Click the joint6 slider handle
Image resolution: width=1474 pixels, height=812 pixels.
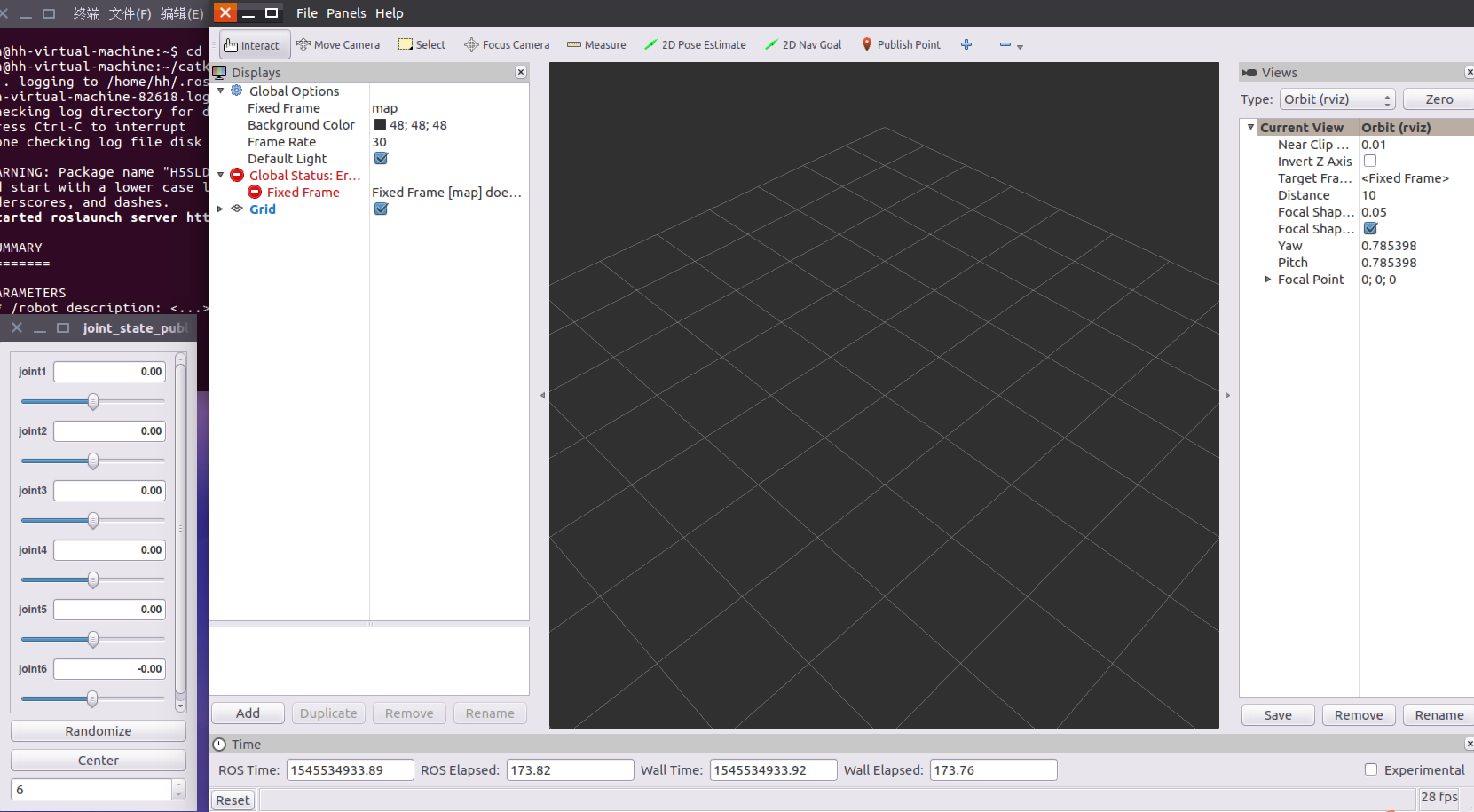click(x=92, y=699)
